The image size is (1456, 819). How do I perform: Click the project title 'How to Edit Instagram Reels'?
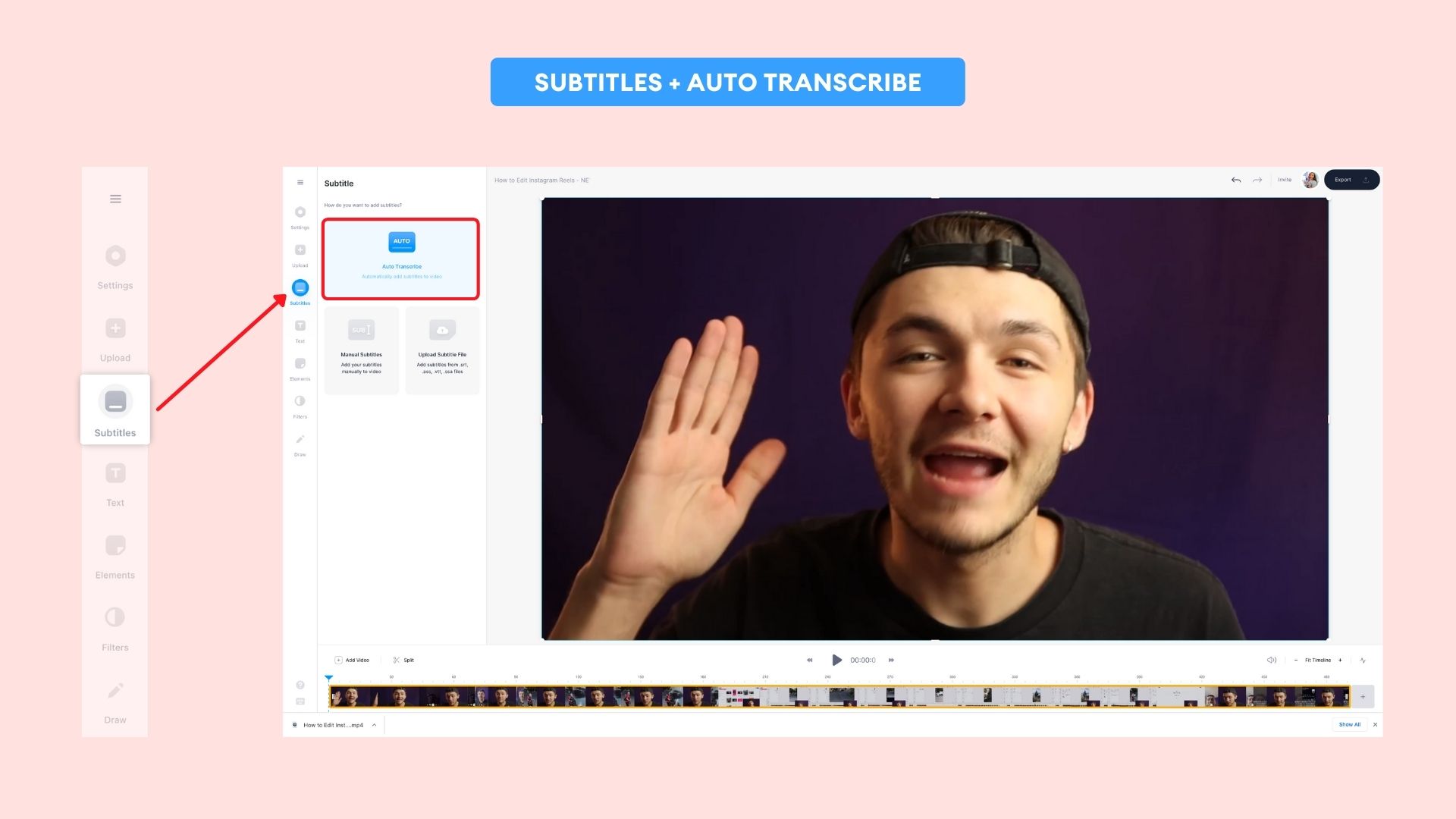(541, 180)
